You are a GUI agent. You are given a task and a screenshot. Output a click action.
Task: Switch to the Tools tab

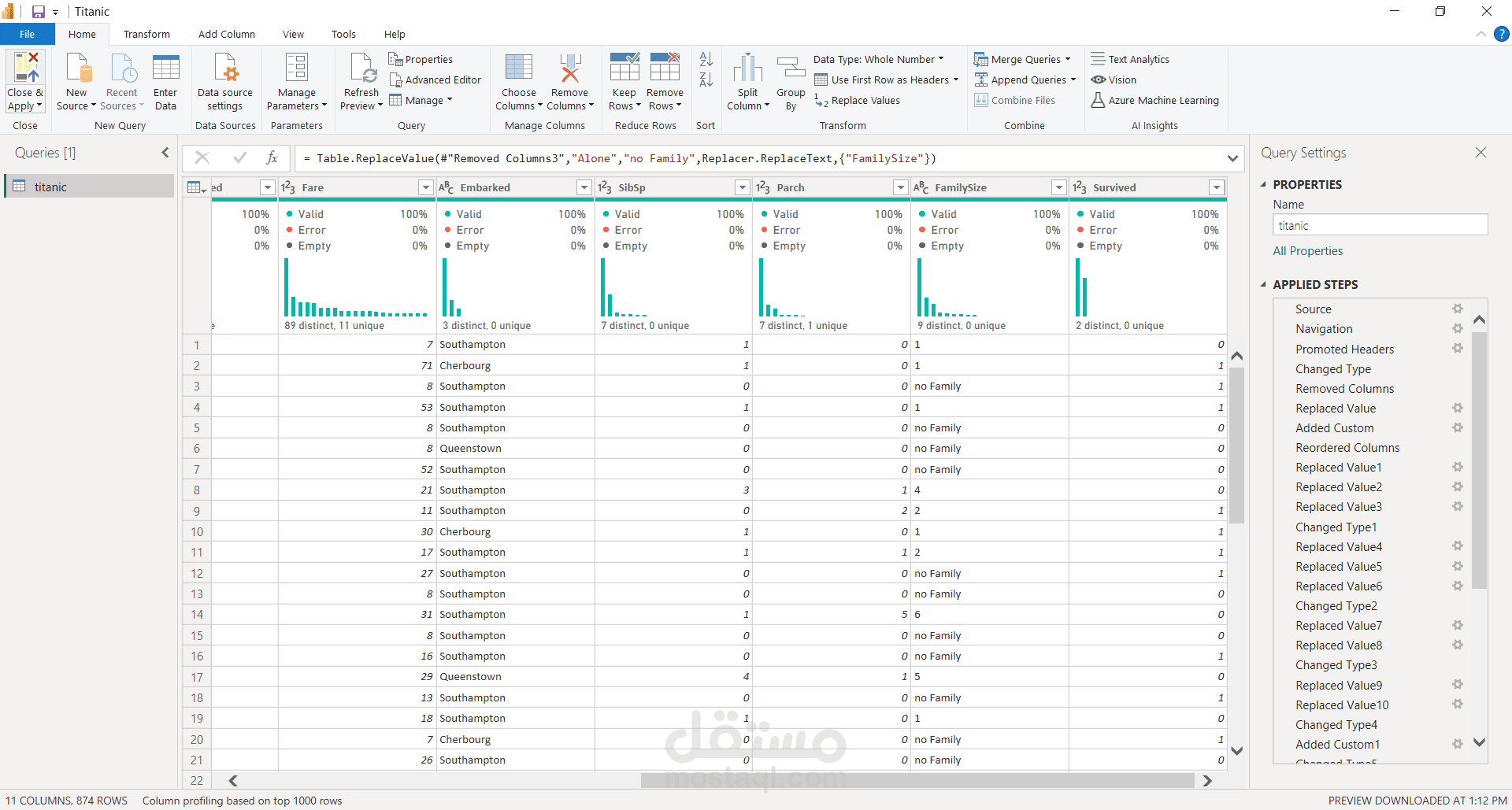click(343, 34)
